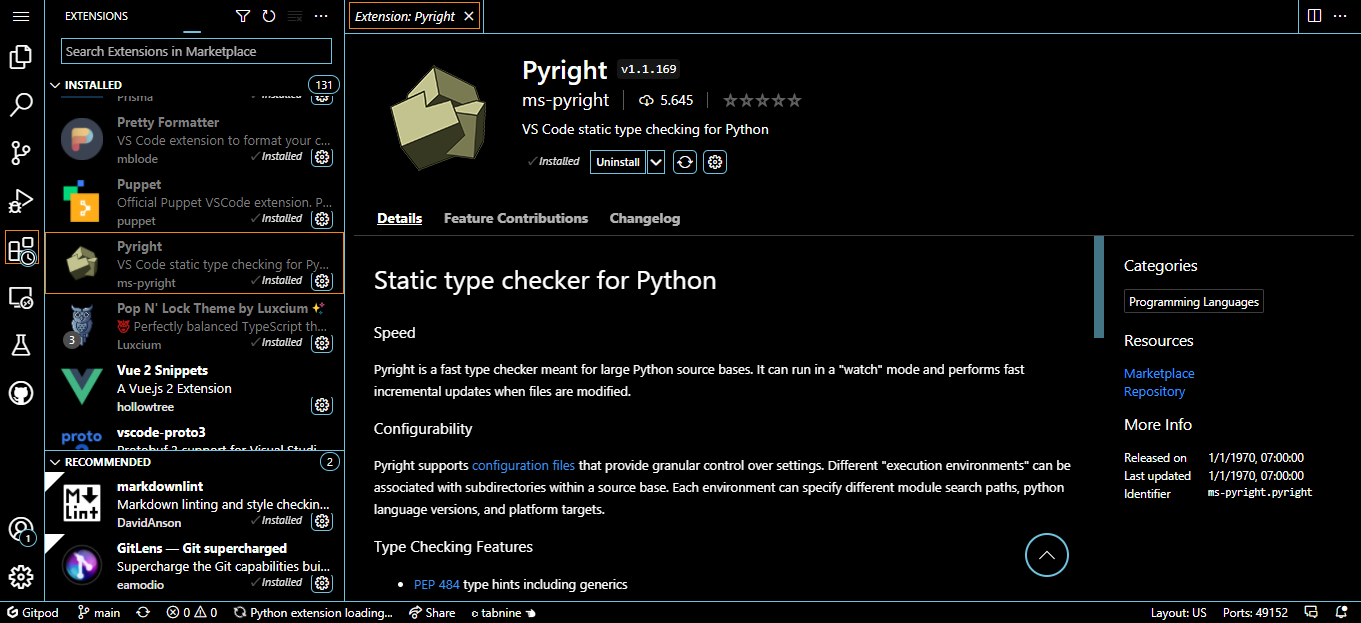Switch to the Details tab
Image resolution: width=1361 pixels, height=623 pixels.
coord(400,218)
